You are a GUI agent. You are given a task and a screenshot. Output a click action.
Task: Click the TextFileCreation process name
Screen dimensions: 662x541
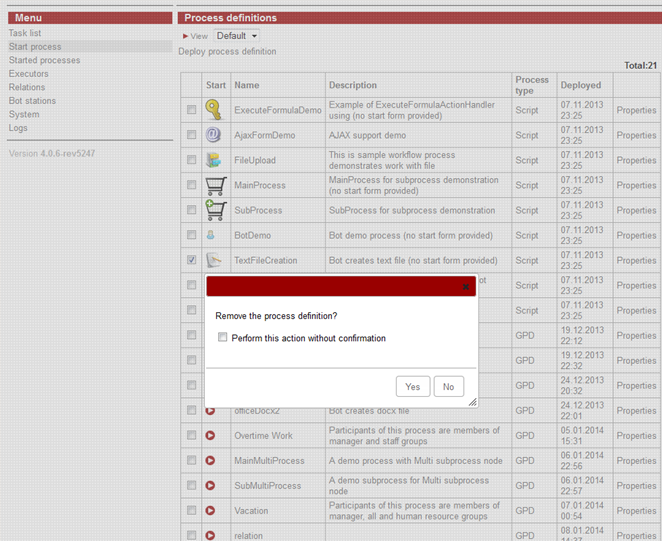click(266, 261)
